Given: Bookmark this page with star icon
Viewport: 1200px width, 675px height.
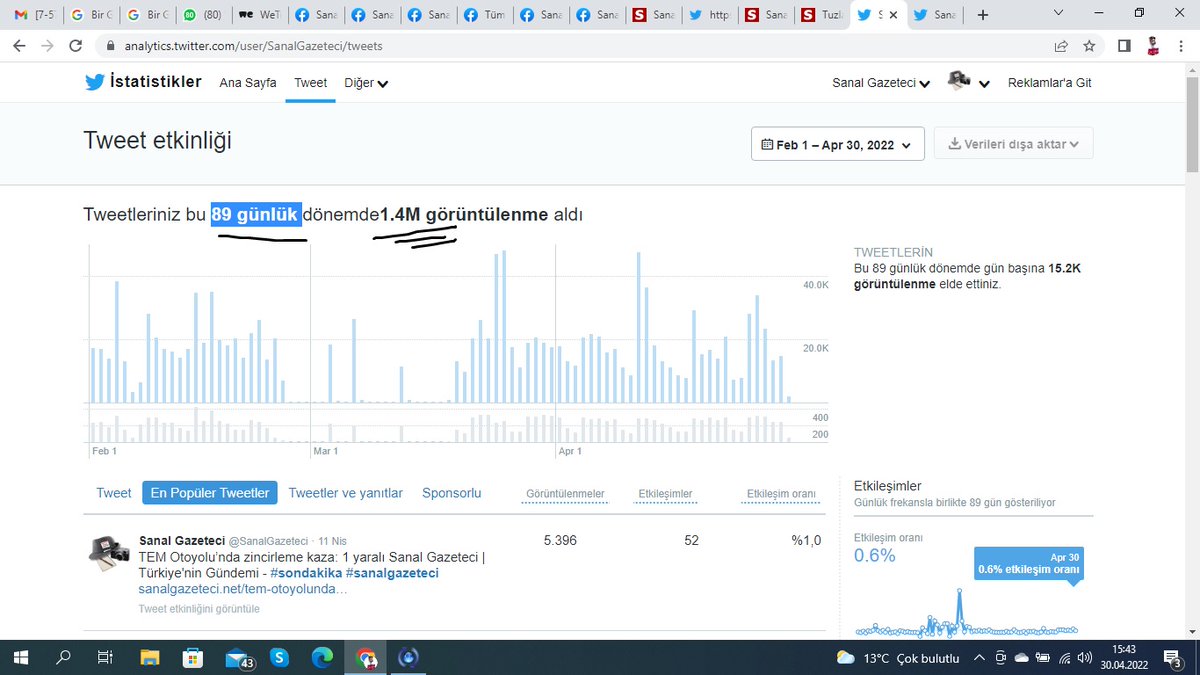Looking at the screenshot, I should tap(1089, 46).
